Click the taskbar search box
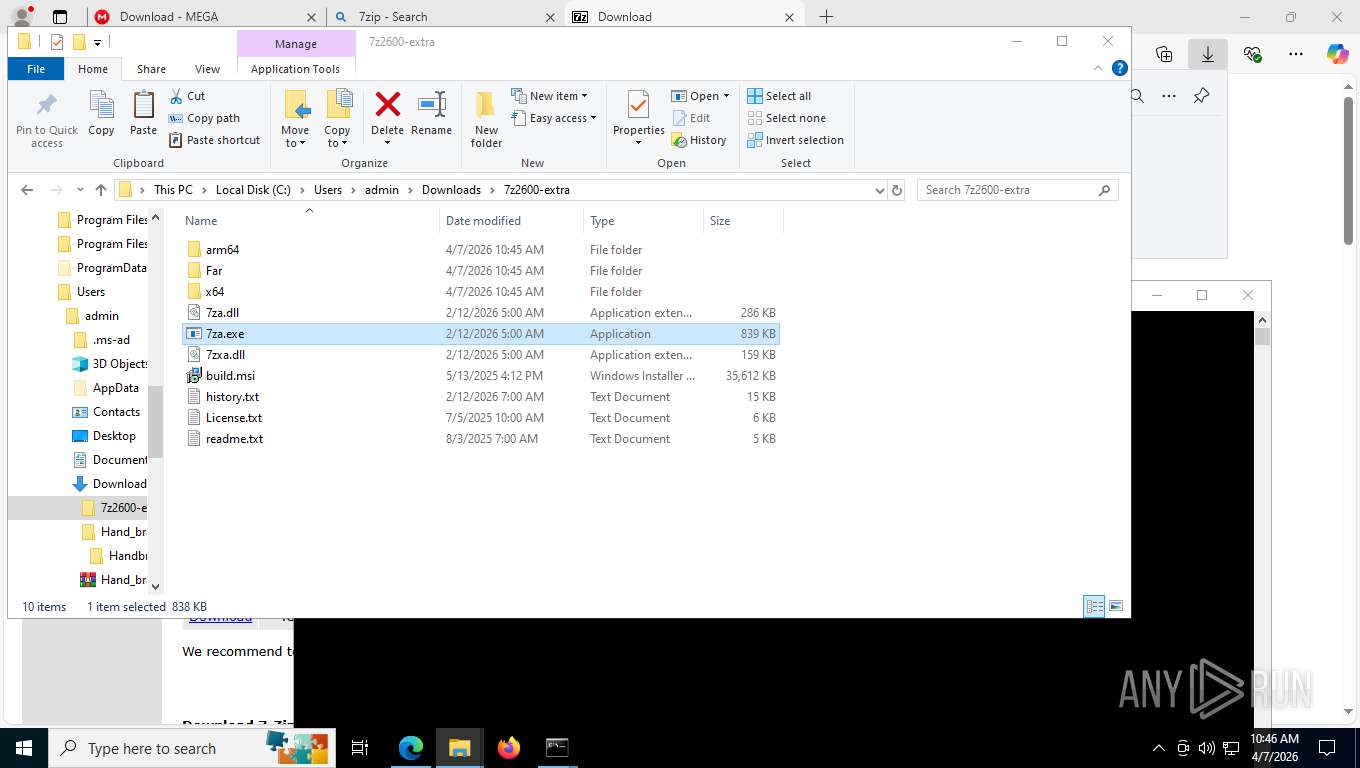1360x768 pixels. coord(192,748)
